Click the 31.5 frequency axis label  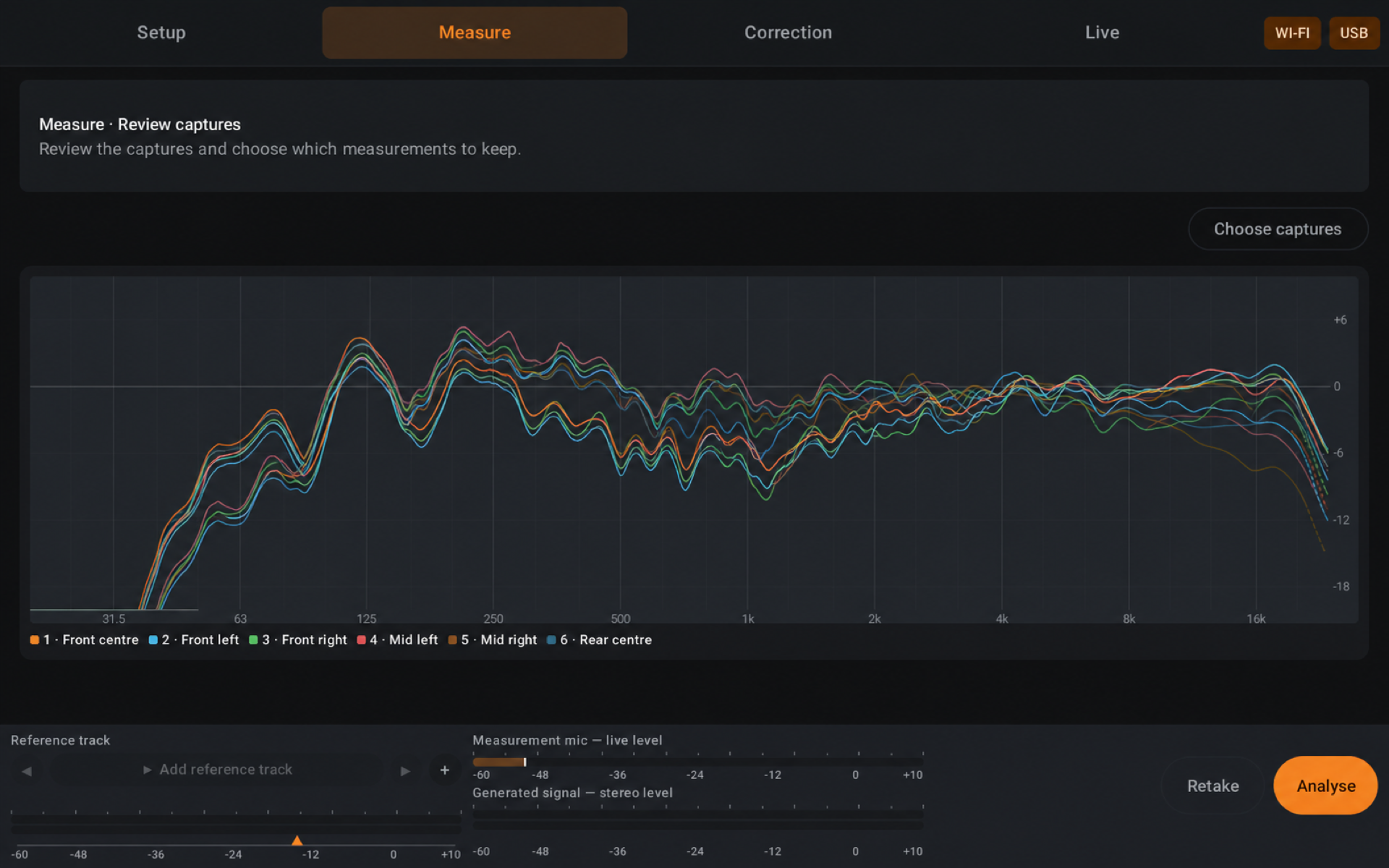114,619
